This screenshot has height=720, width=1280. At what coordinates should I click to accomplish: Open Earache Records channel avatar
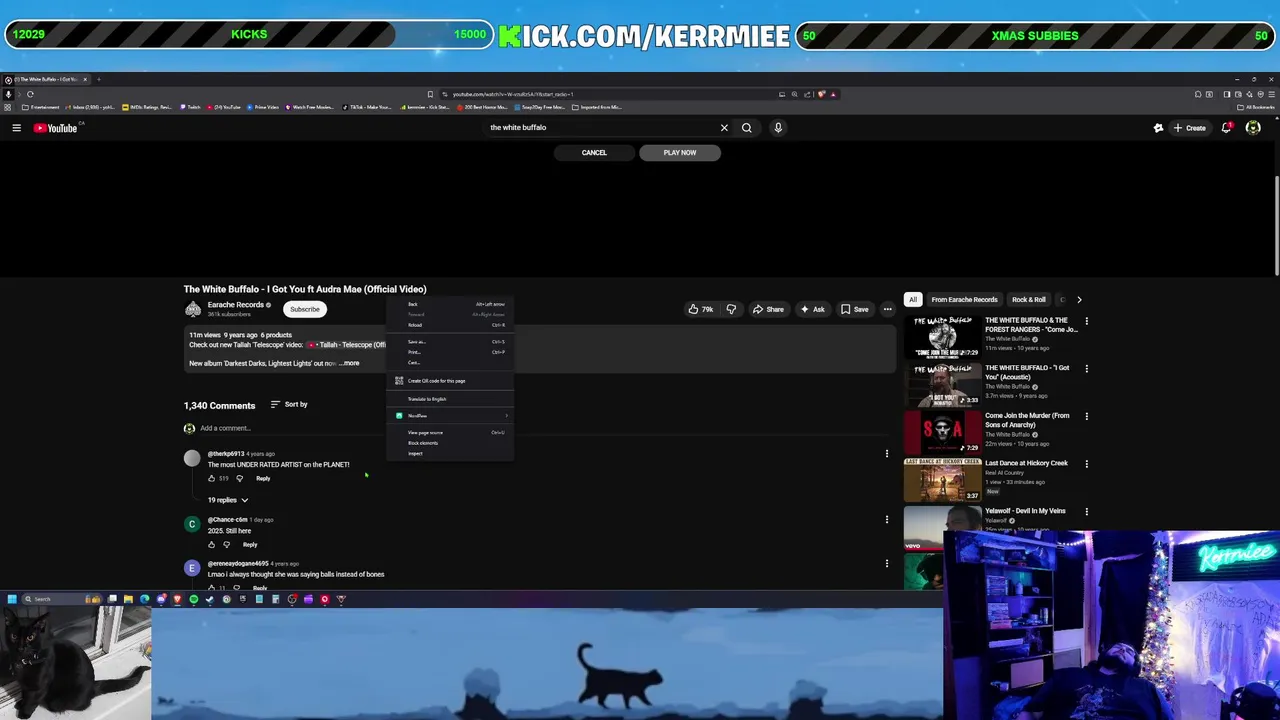tap(193, 309)
